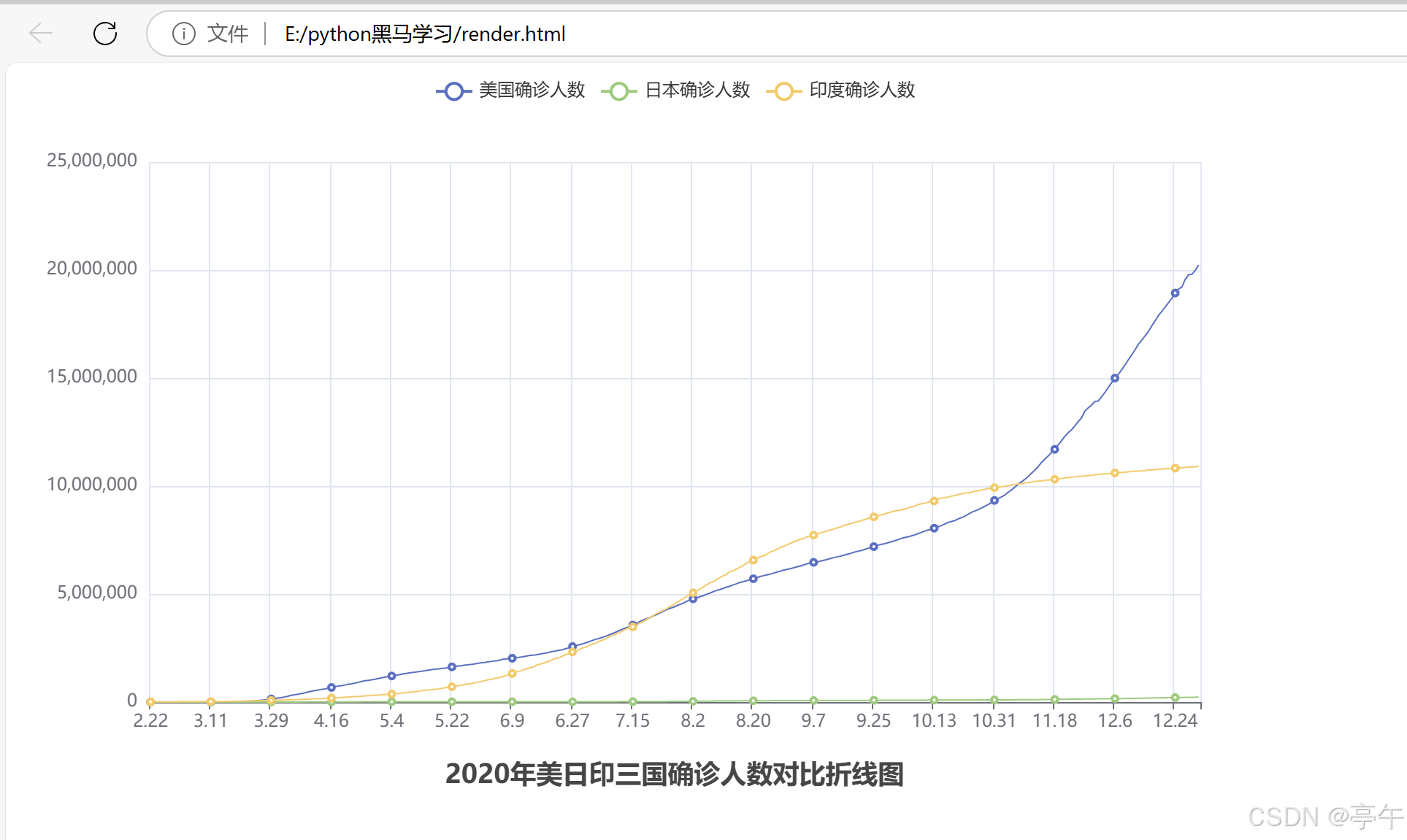Click the chart title text
Viewport: 1407px width, 840px height.
[x=674, y=774]
